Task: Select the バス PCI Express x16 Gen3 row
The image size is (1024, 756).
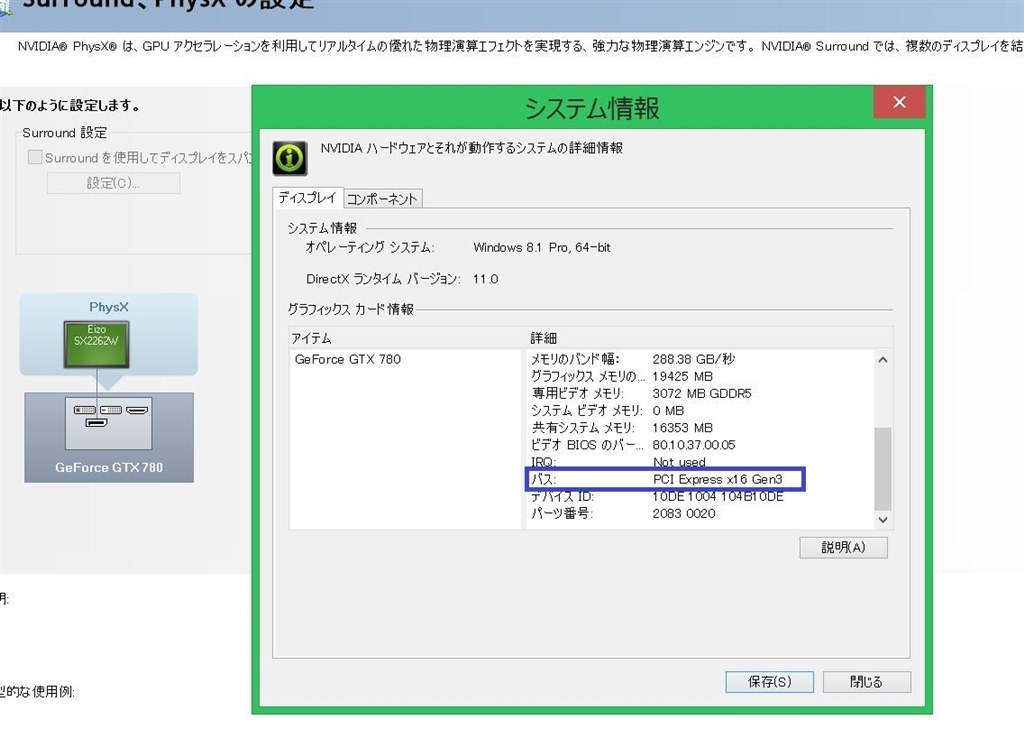Action: pyautogui.click(x=699, y=479)
